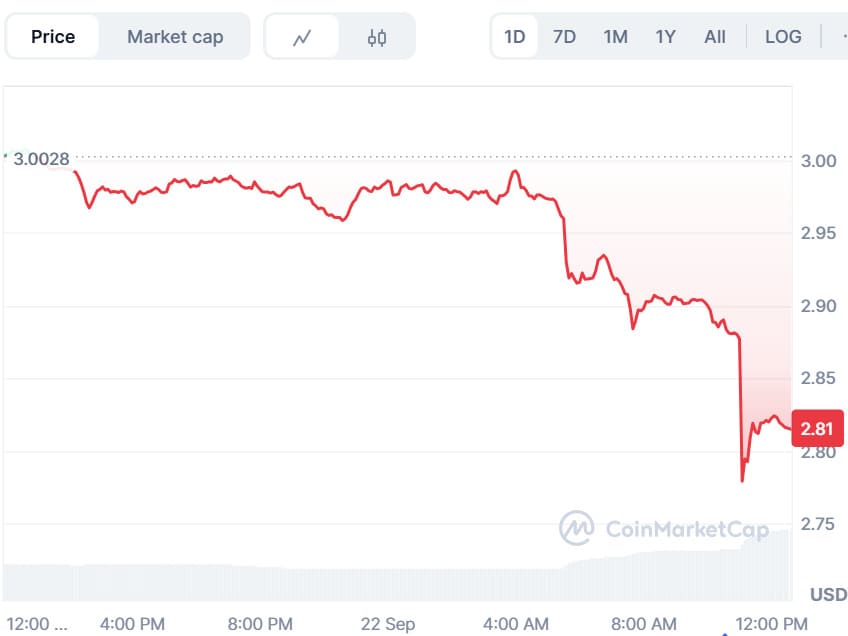Switch to the line chart view icon

tap(302, 37)
